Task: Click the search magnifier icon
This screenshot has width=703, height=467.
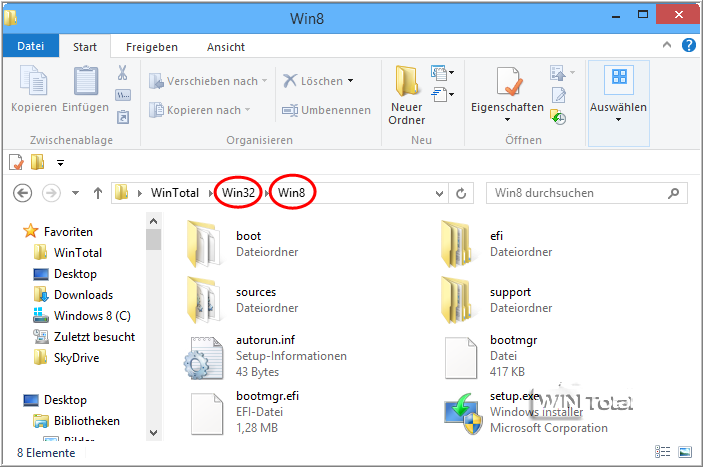Action: [x=673, y=193]
